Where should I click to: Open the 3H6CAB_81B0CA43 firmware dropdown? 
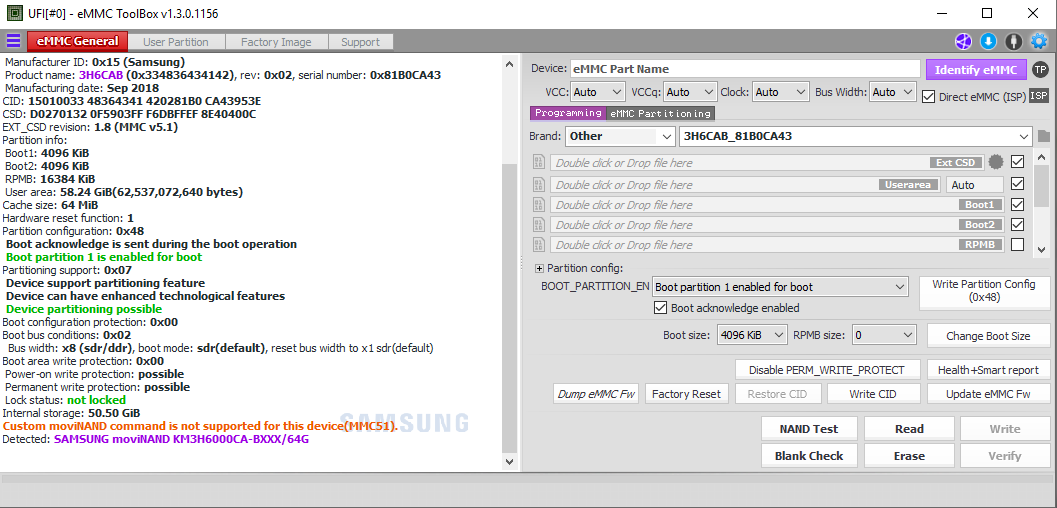856,136
